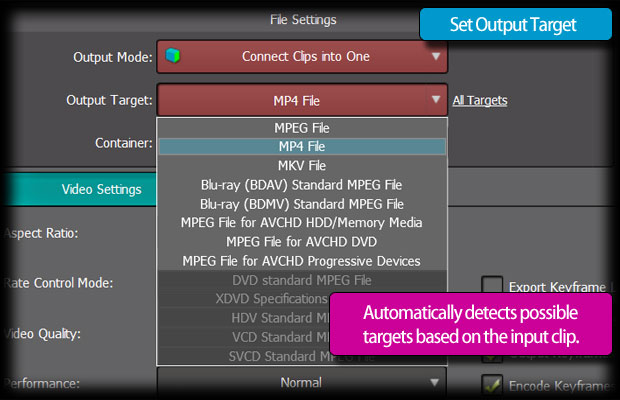Open the Performance Normal dropdown
The height and width of the screenshot is (400, 620).
point(302,382)
